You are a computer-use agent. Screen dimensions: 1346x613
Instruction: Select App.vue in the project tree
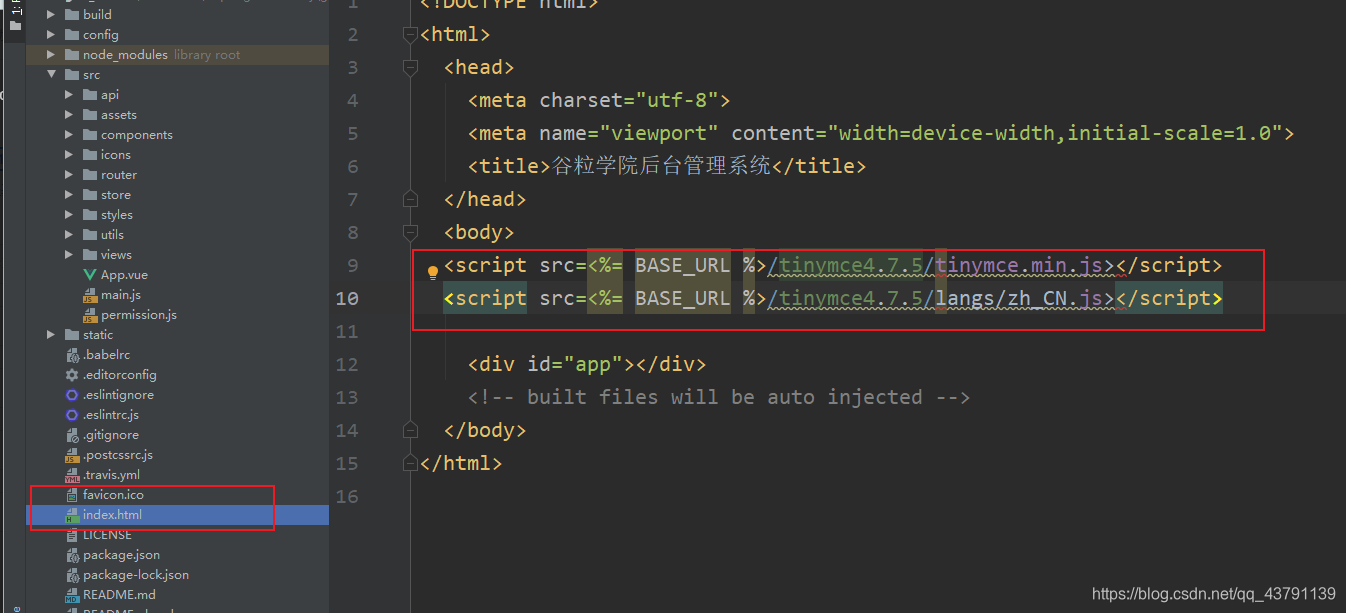[124, 275]
